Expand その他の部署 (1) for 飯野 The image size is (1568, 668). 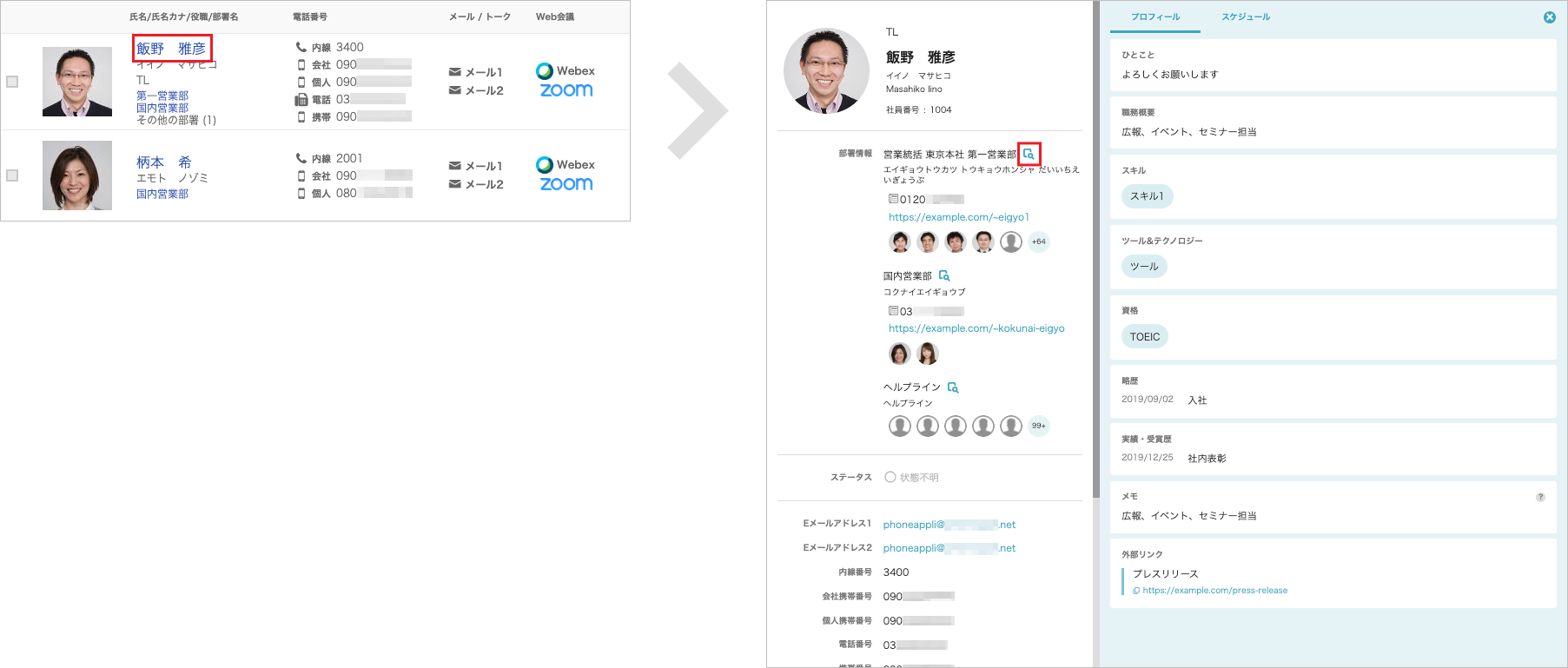(176, 120)
